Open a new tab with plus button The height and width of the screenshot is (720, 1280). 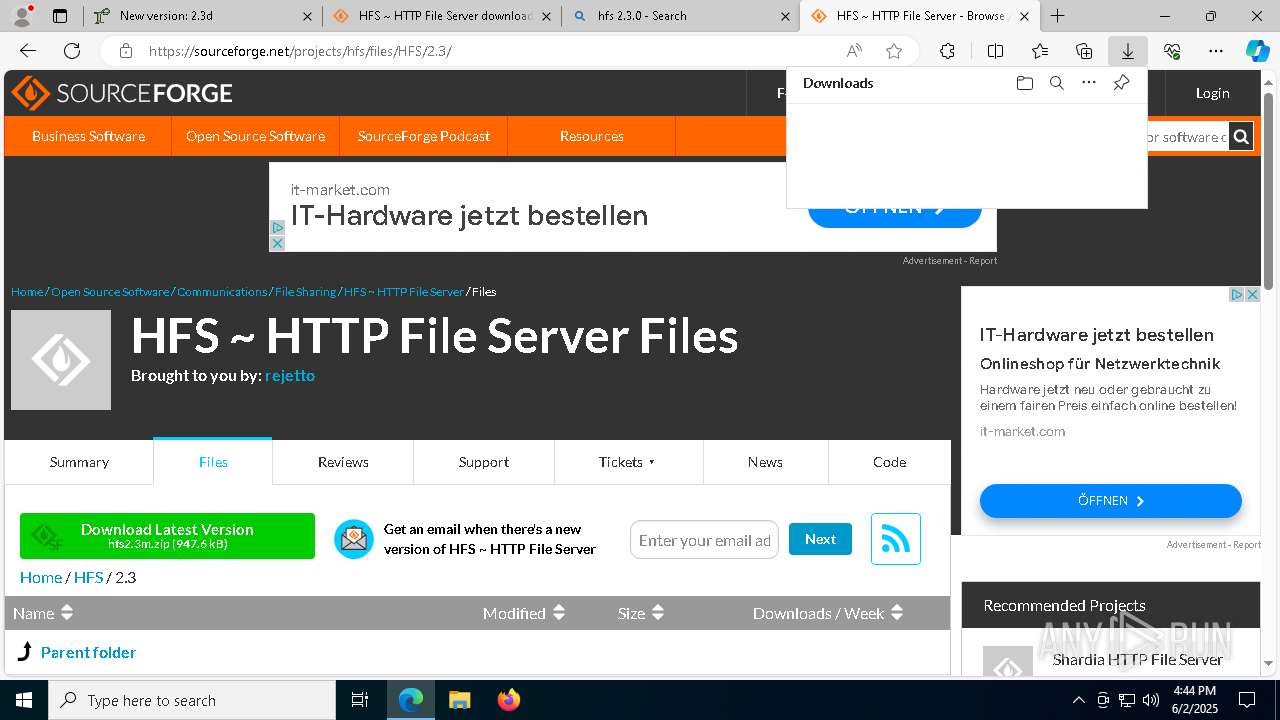point(1057,16)
